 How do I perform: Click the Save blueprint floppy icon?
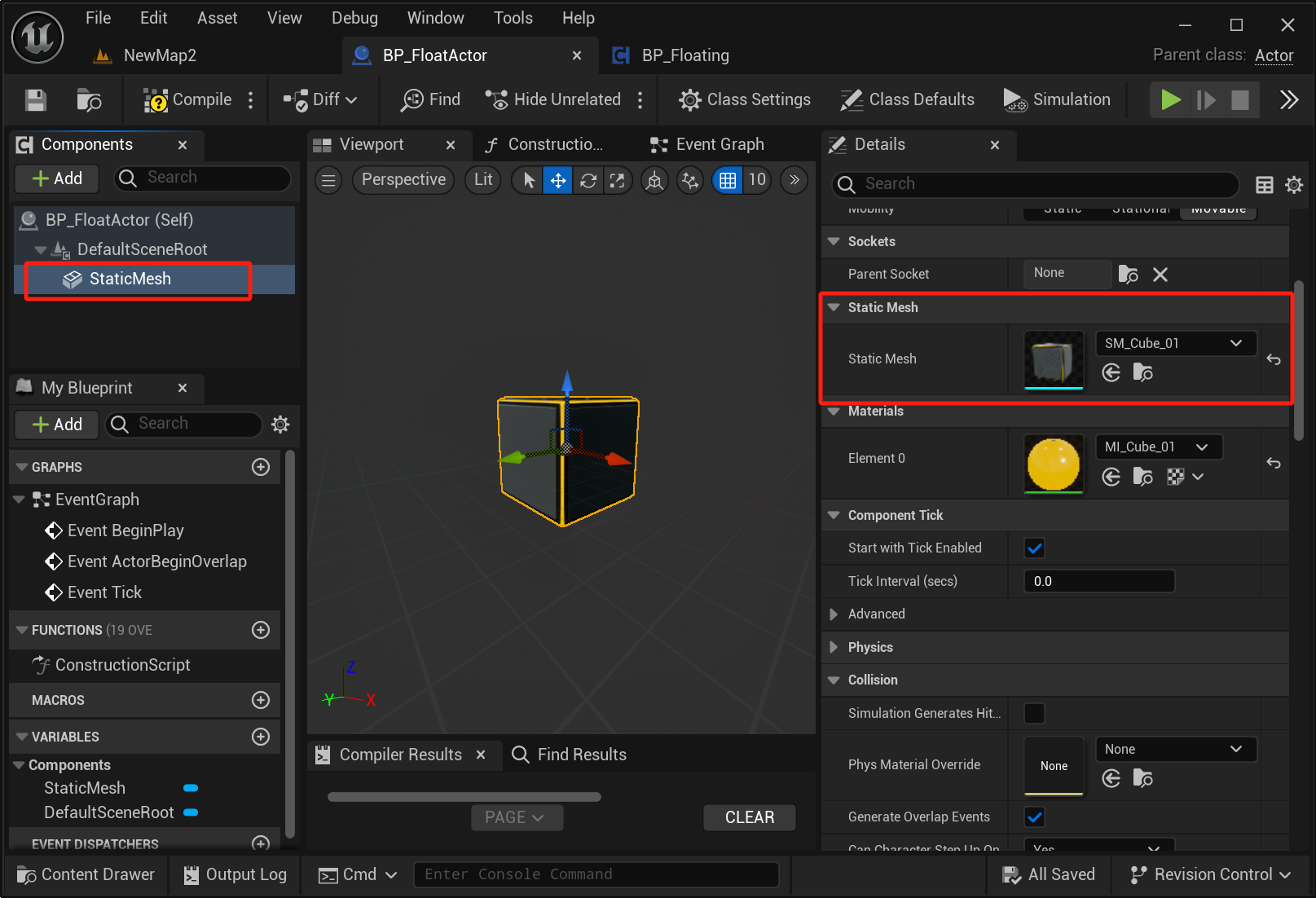pos(35,100)
